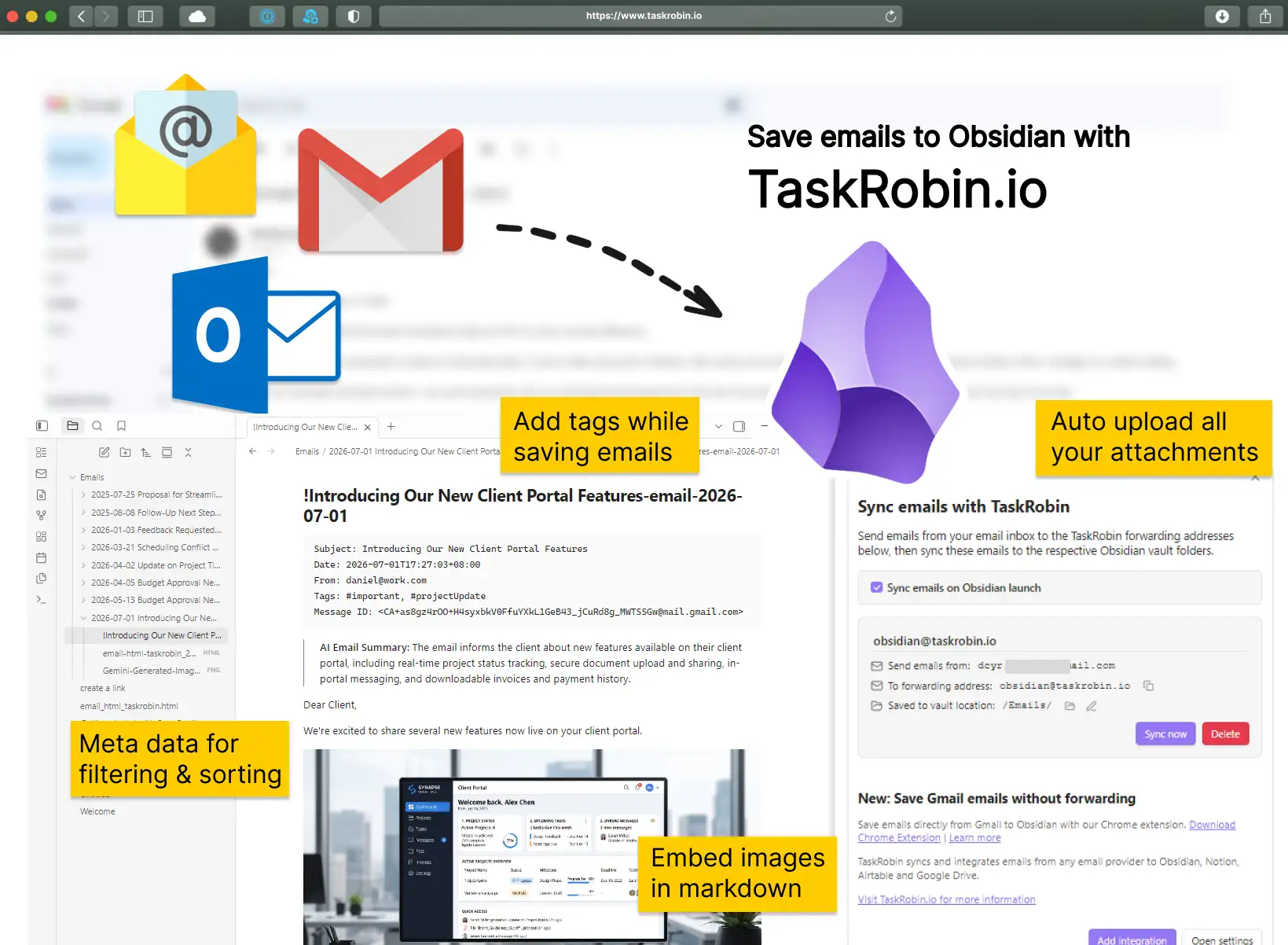
Task: Click the browser address bar
Action: pyautogui.click(x=640, y=16)
